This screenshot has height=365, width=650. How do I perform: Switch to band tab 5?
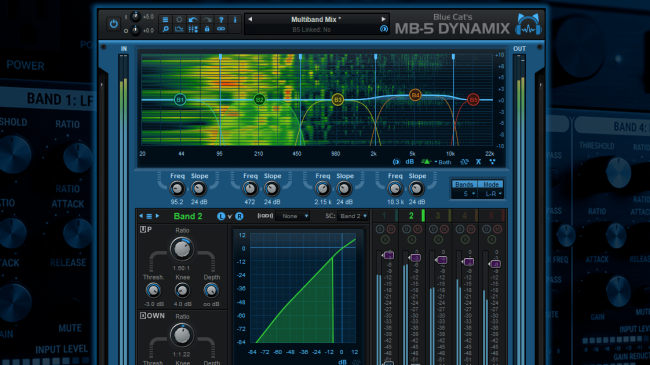[491, 216]
